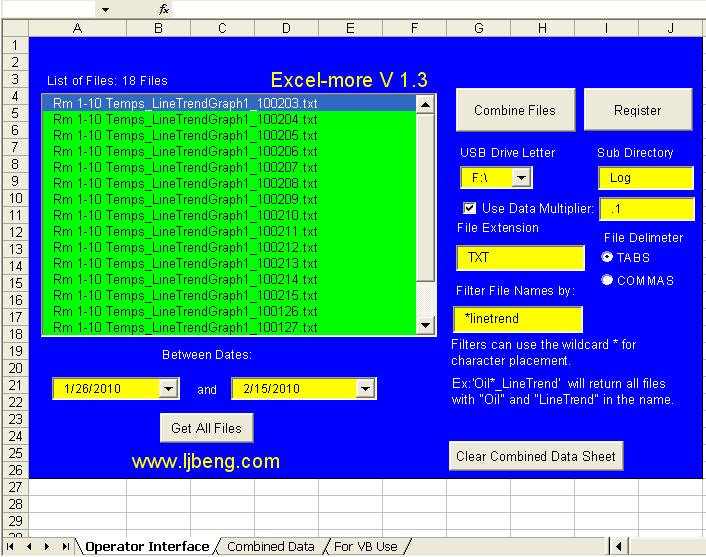Click the Sub Directory Log field

pos(646,178)
